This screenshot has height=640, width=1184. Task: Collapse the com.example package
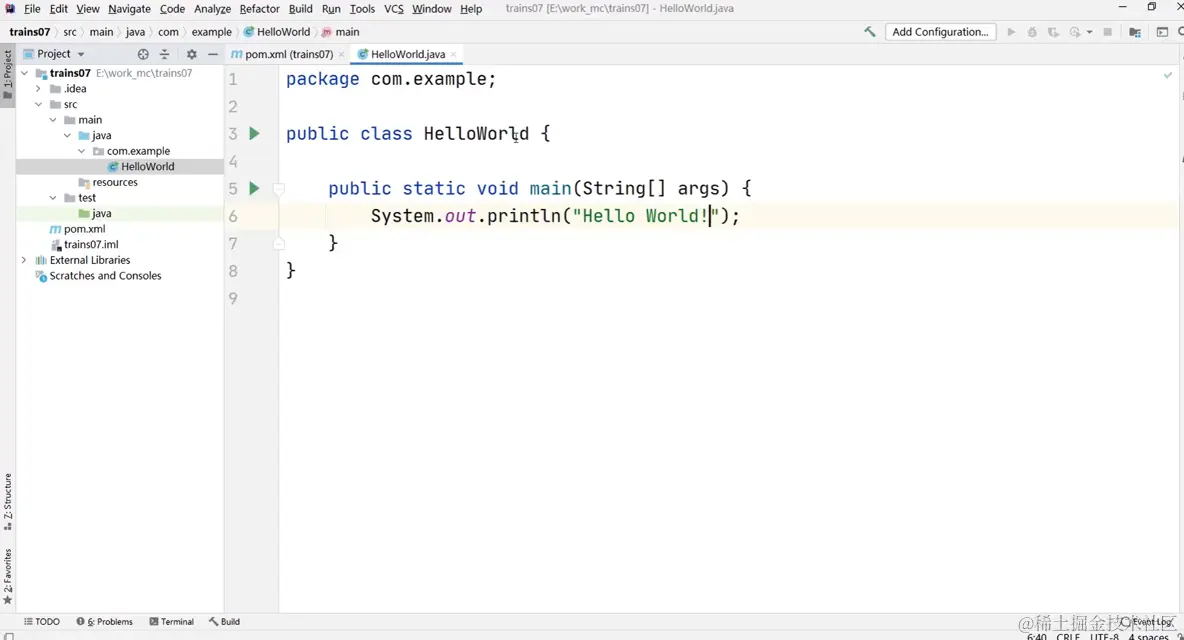click(x=82, y=151)
